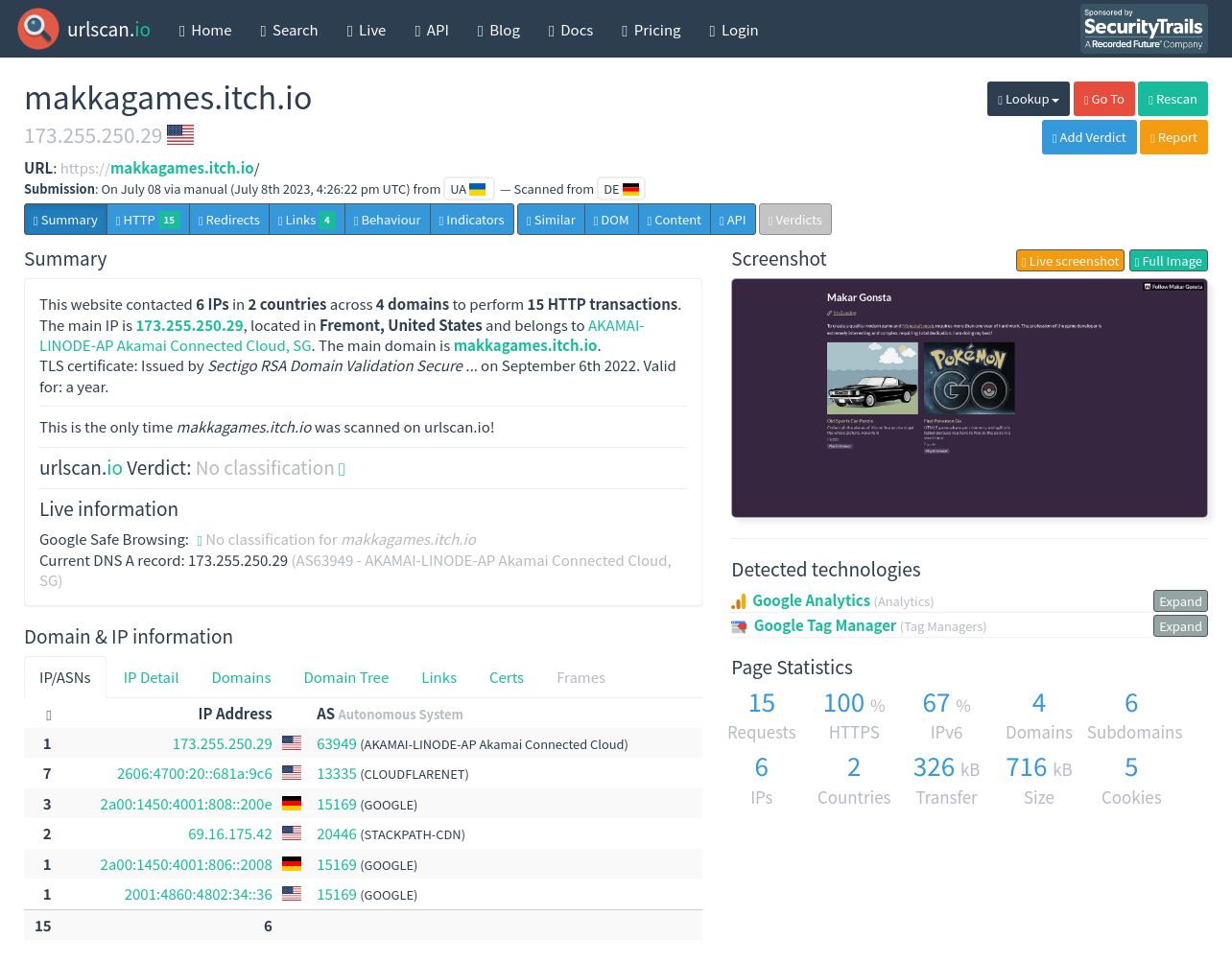Open the Live screenshot button
The width and height of the screenshot is (1232, 962).
click(x=1070, y=261)
